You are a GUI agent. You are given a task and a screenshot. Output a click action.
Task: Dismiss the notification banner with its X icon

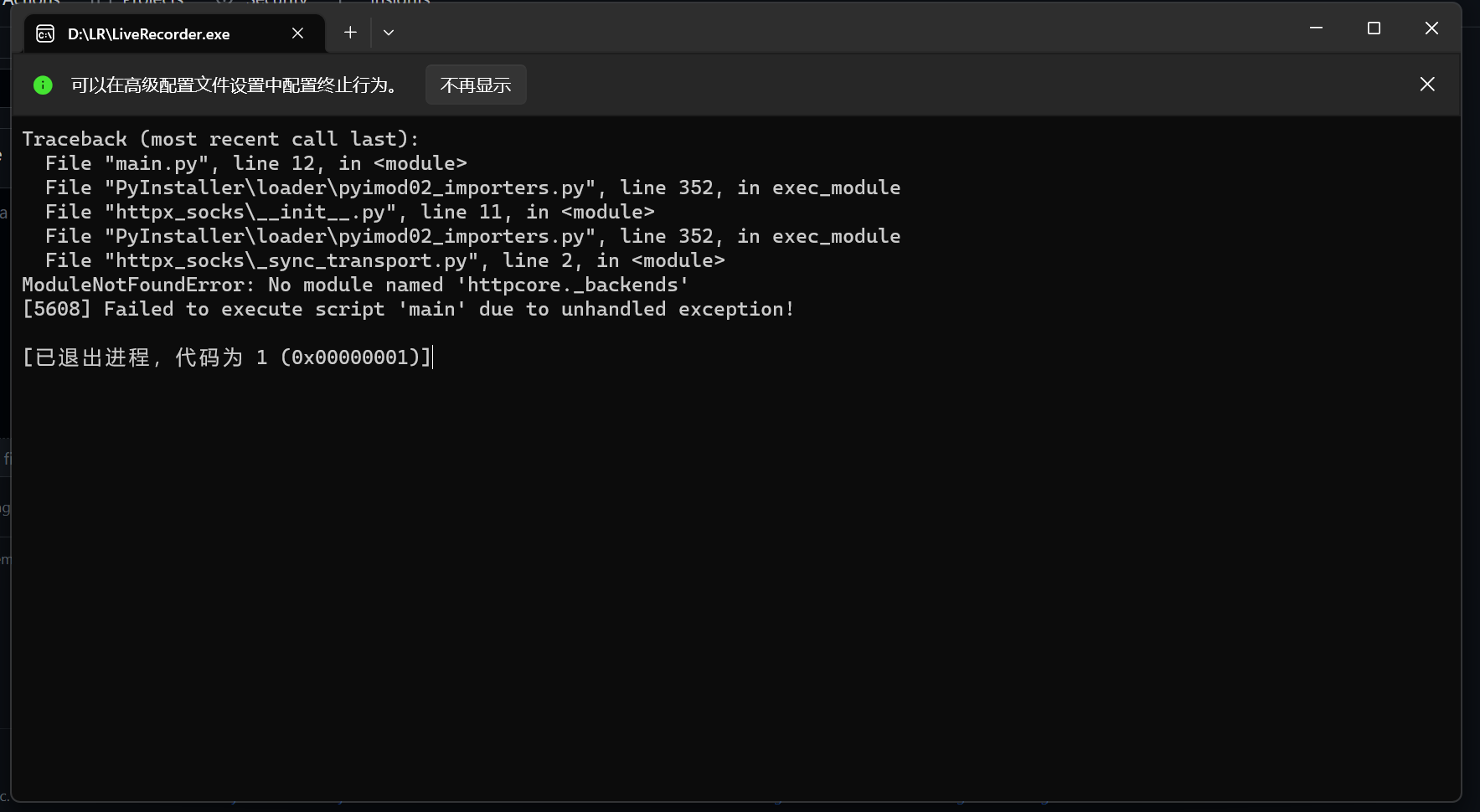pos(1427,84)
